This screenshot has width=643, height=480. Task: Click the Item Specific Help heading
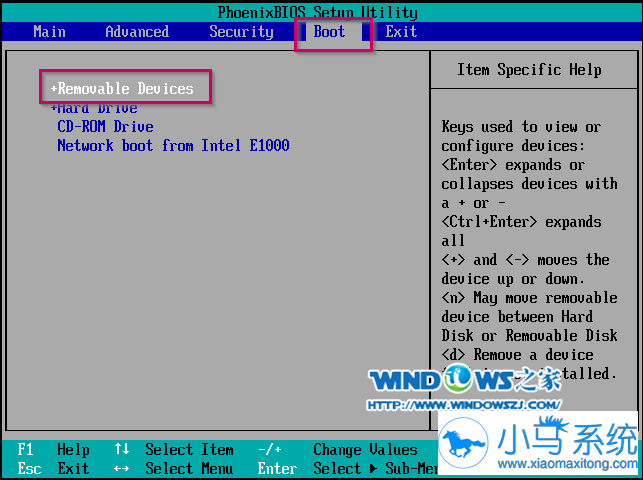[x=529, y=70]
